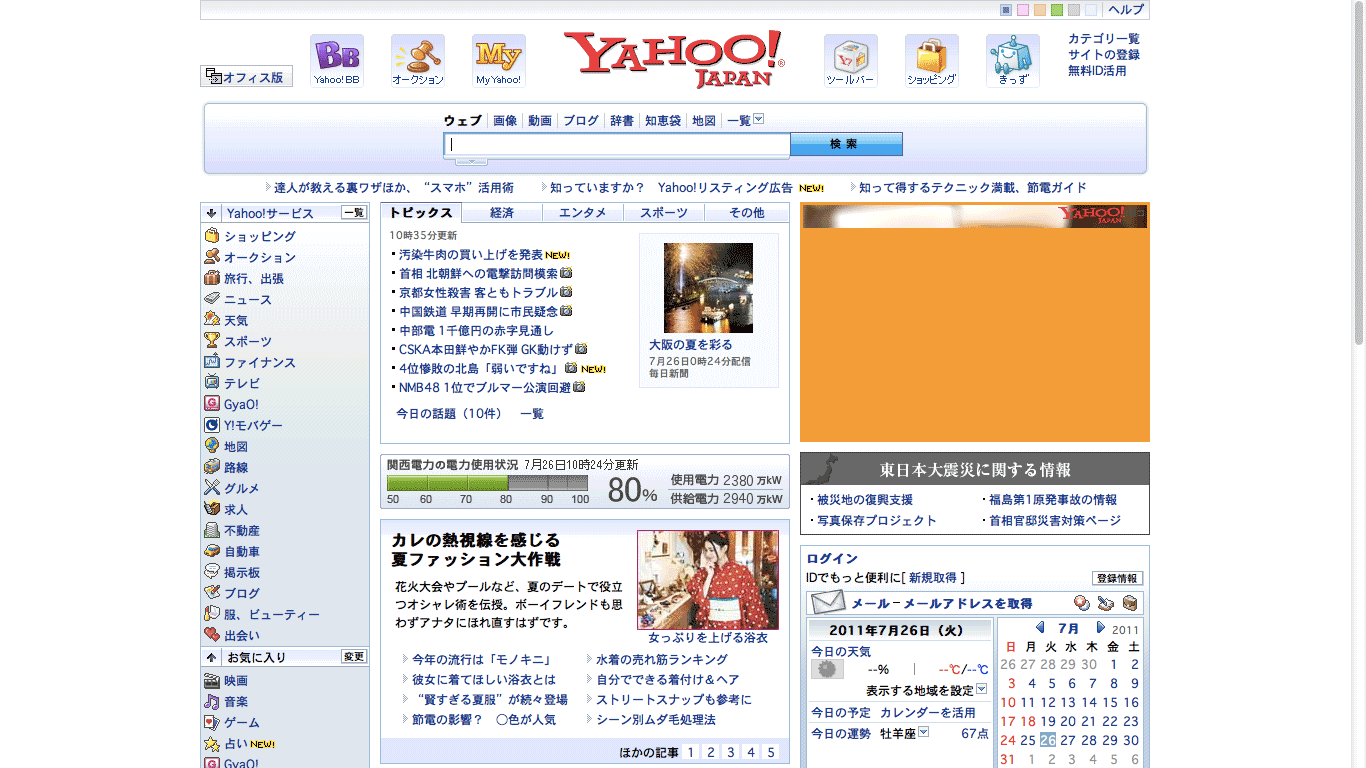Click the 検索 search button
The image size is (1366, 768).
click(x=846, y=144)
